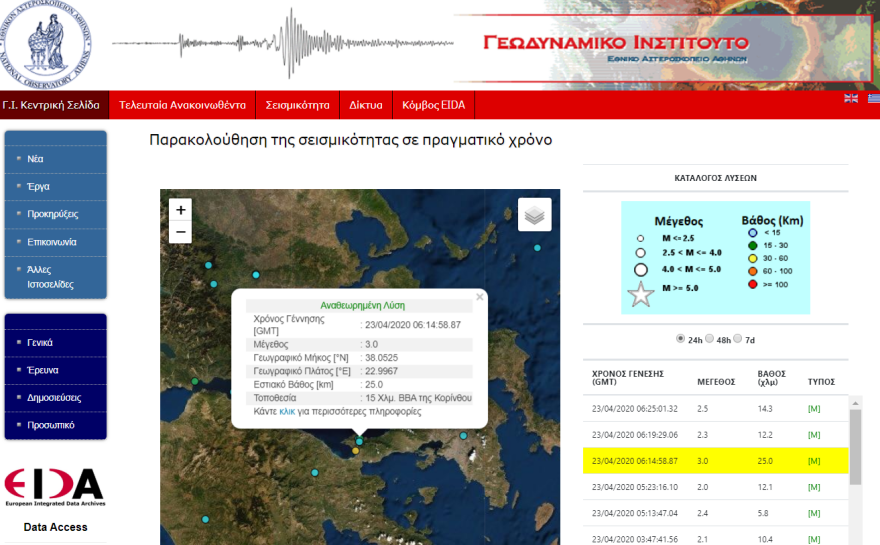Viewport: 880px width, 545px height.
Task: Open Άλλες Ιστοσελίδες sidebar link
Action: (x=51, y=277)
